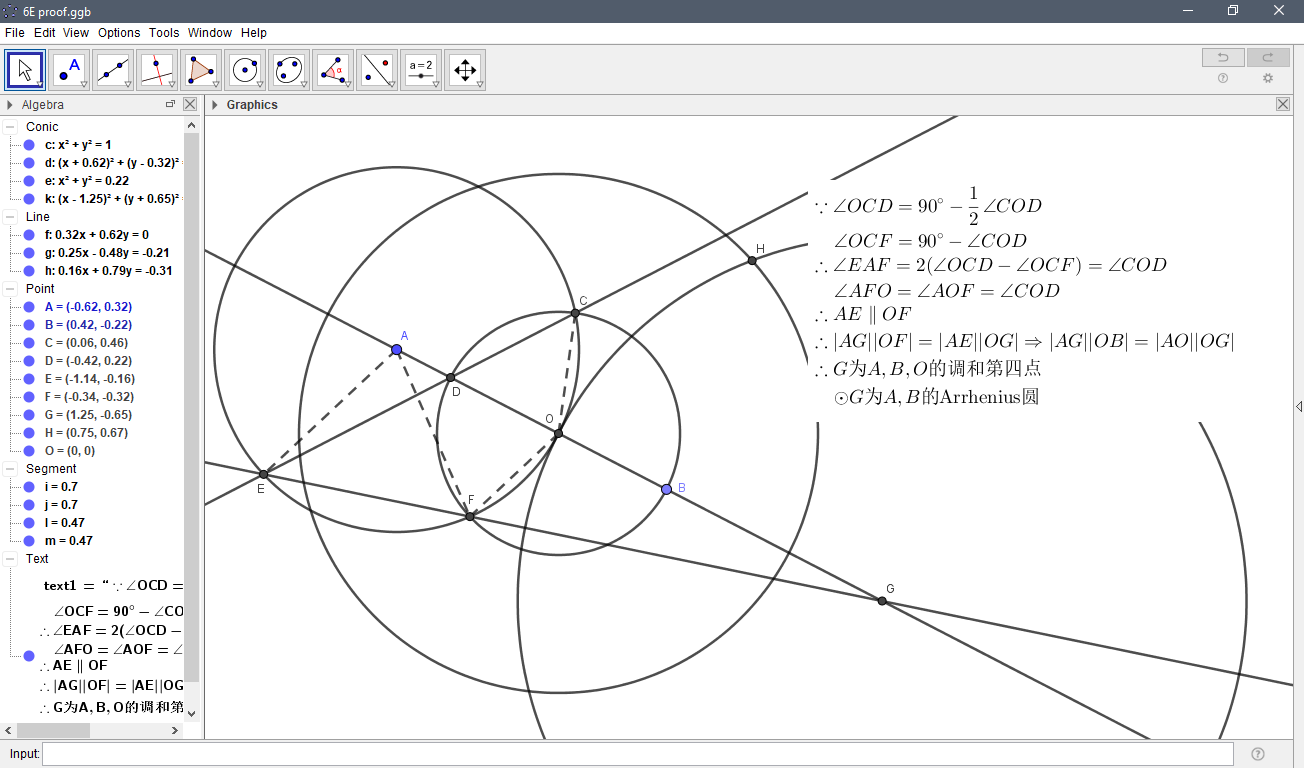Activate the Ellipse tool
The image size is (1304, 768).
pyautogui.click(x=288, y=70)
